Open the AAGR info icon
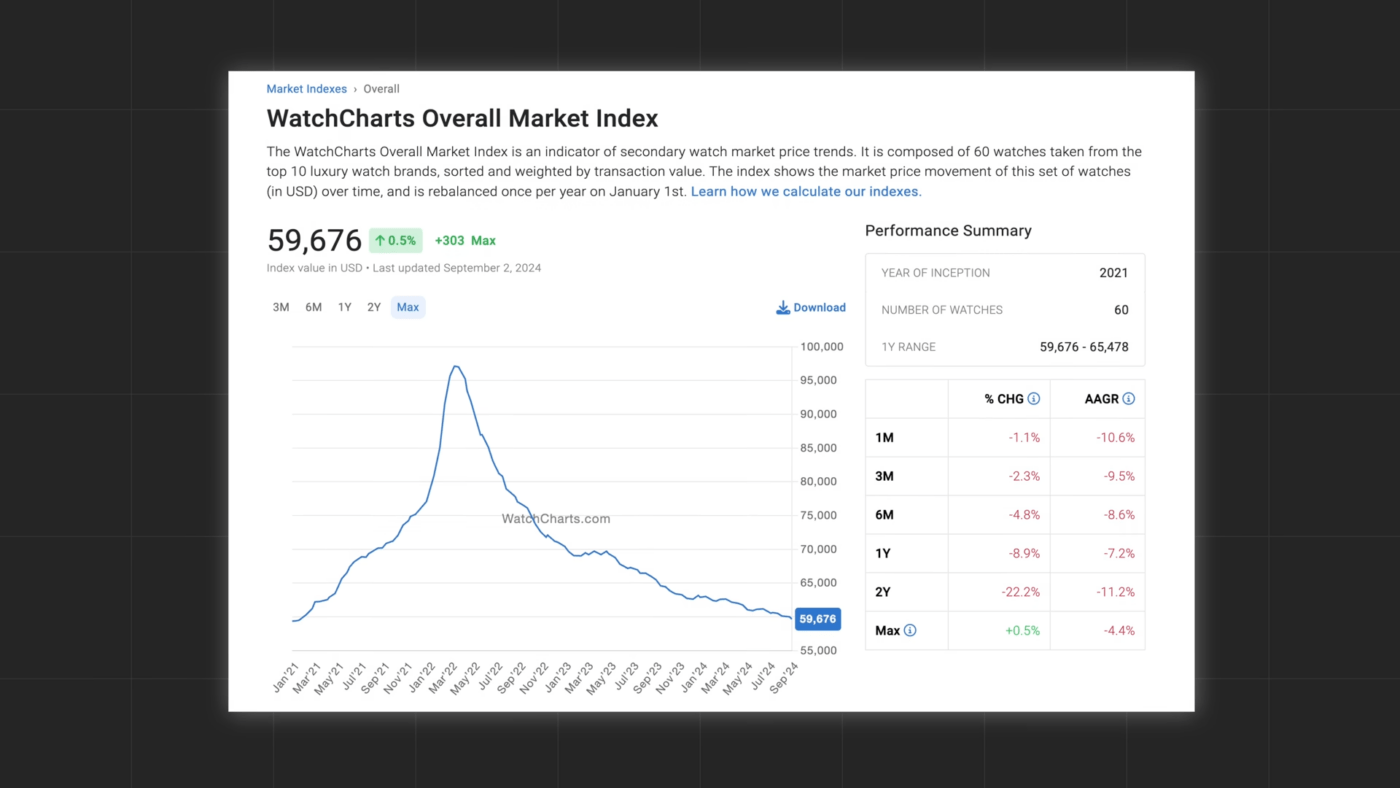1400x788 pixels. [x=1129, y=399]
